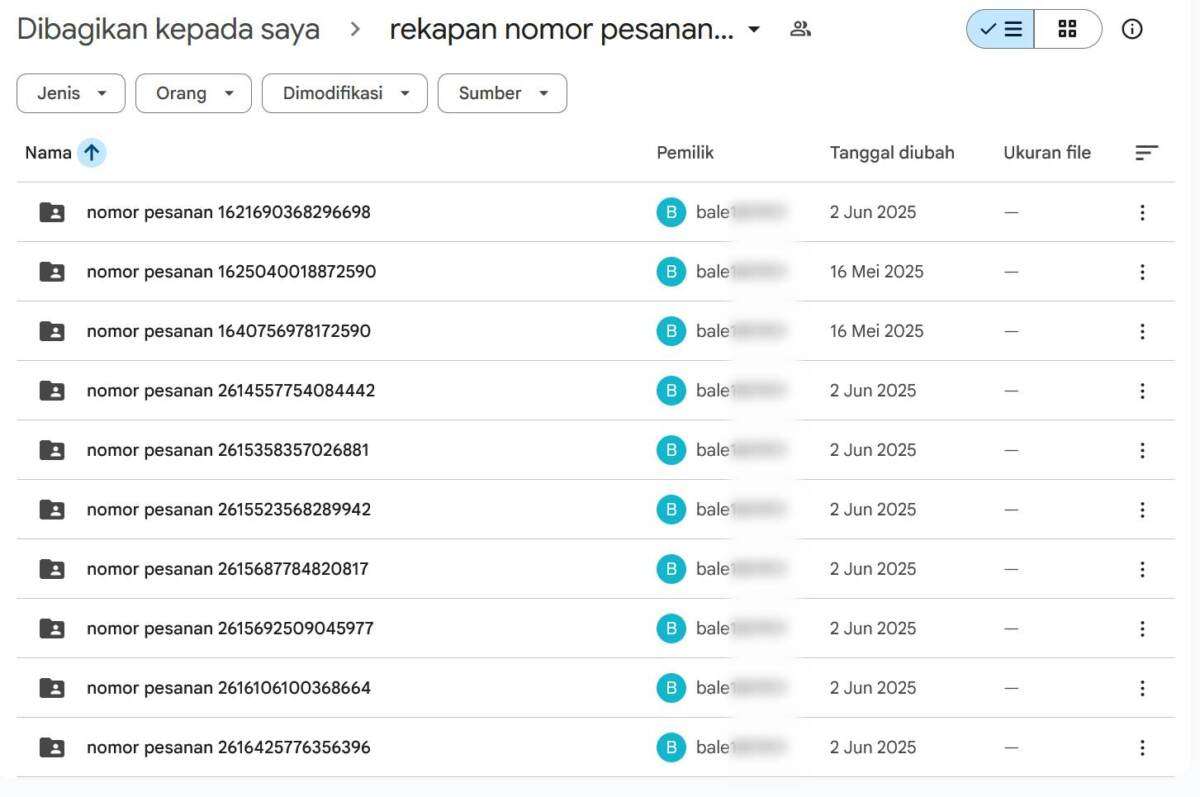Open more actions for folder 2614557754084442
Image resolution: width=1200 pixels, height=797 pixels.
coord(1142,391)
